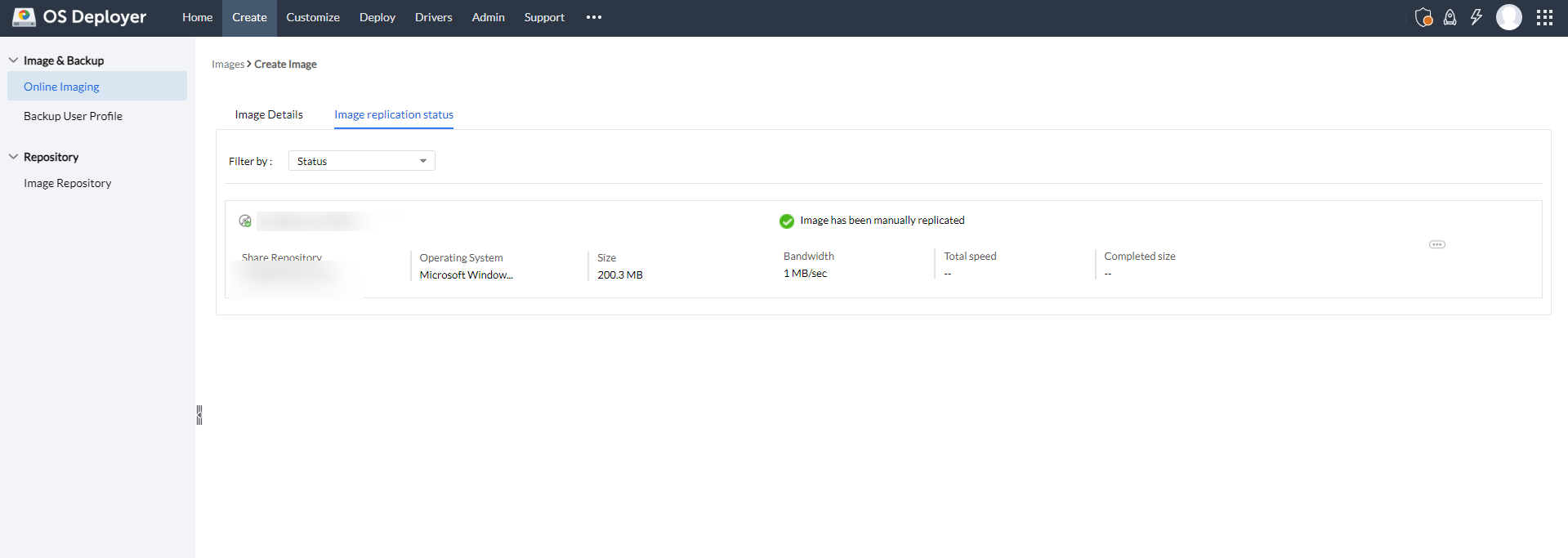The width and height of the screenshot is (1568, 558).
Task: Open the Status filter dropdown
Action: click(x=361, y=161)
